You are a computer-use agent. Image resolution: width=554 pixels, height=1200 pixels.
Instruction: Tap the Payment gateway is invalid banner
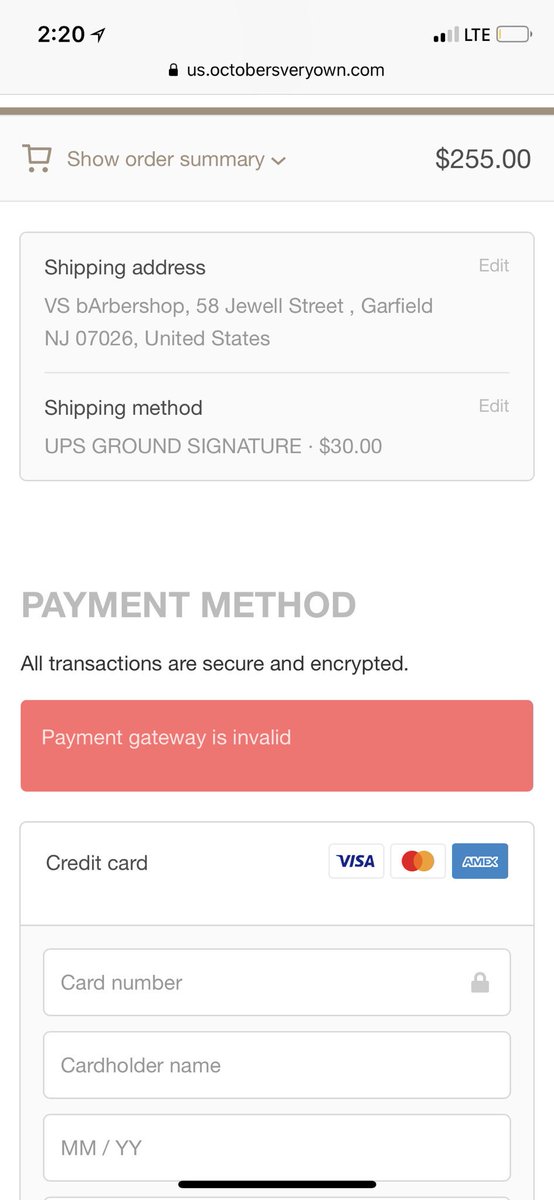pos(277,739)
